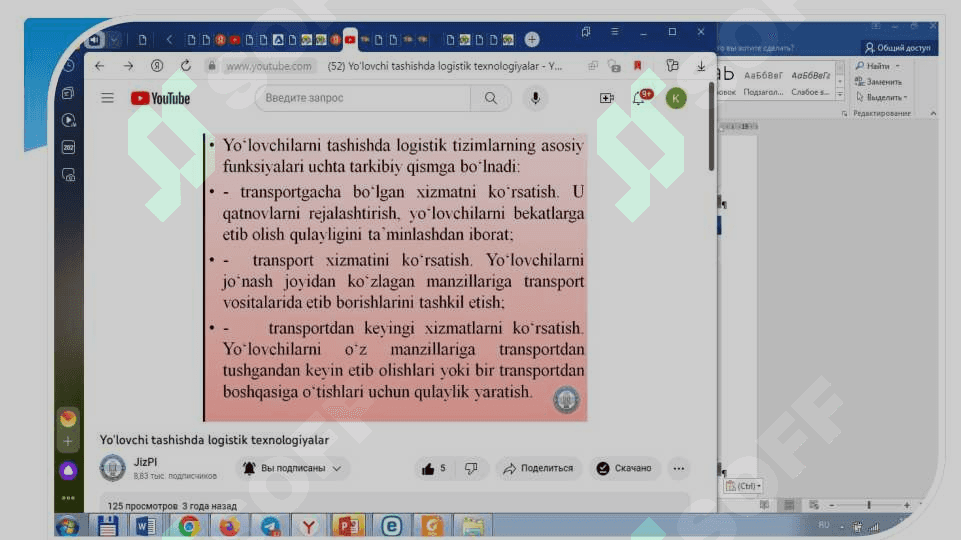Screen dimensions: 961x540
Task: Click the YouTube search box
Action: pyautogui.click(x=363, y=98)
